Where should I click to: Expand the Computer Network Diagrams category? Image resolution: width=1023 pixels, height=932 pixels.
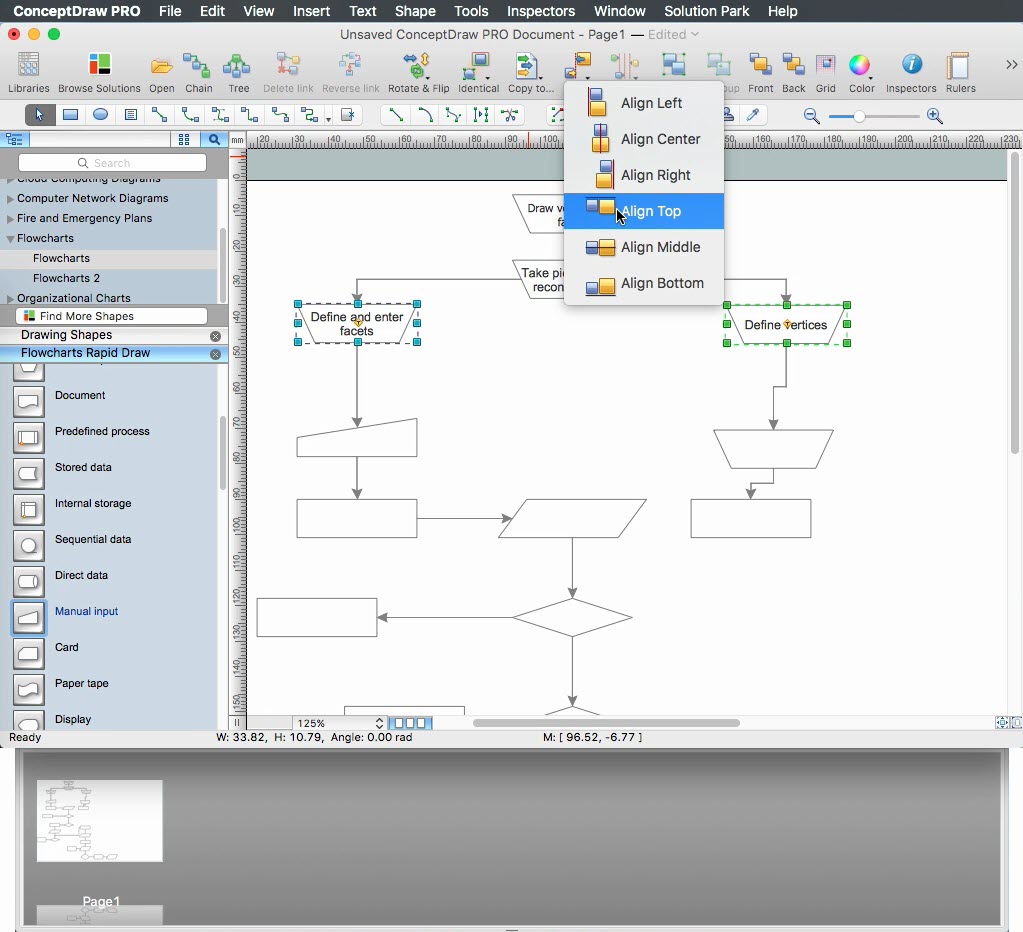click(10, 199)
